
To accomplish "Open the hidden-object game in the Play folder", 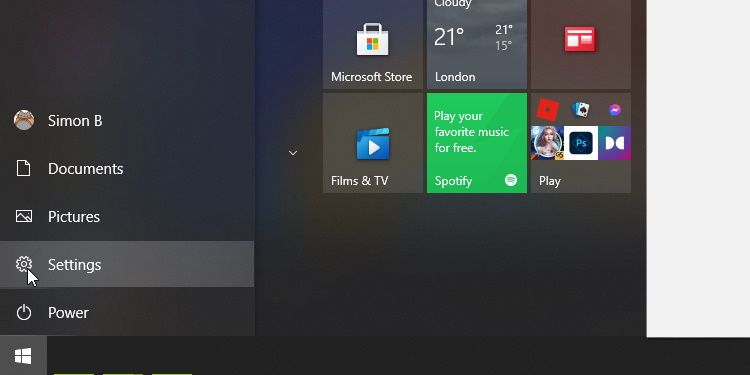I will pos(547,143).
